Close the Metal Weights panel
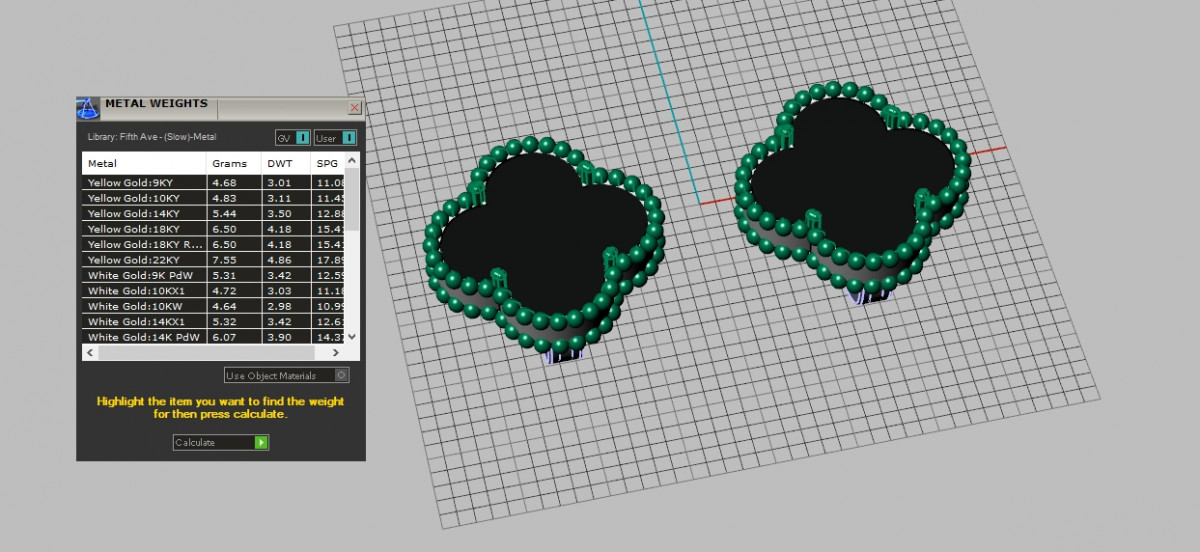 pos(354,107)
